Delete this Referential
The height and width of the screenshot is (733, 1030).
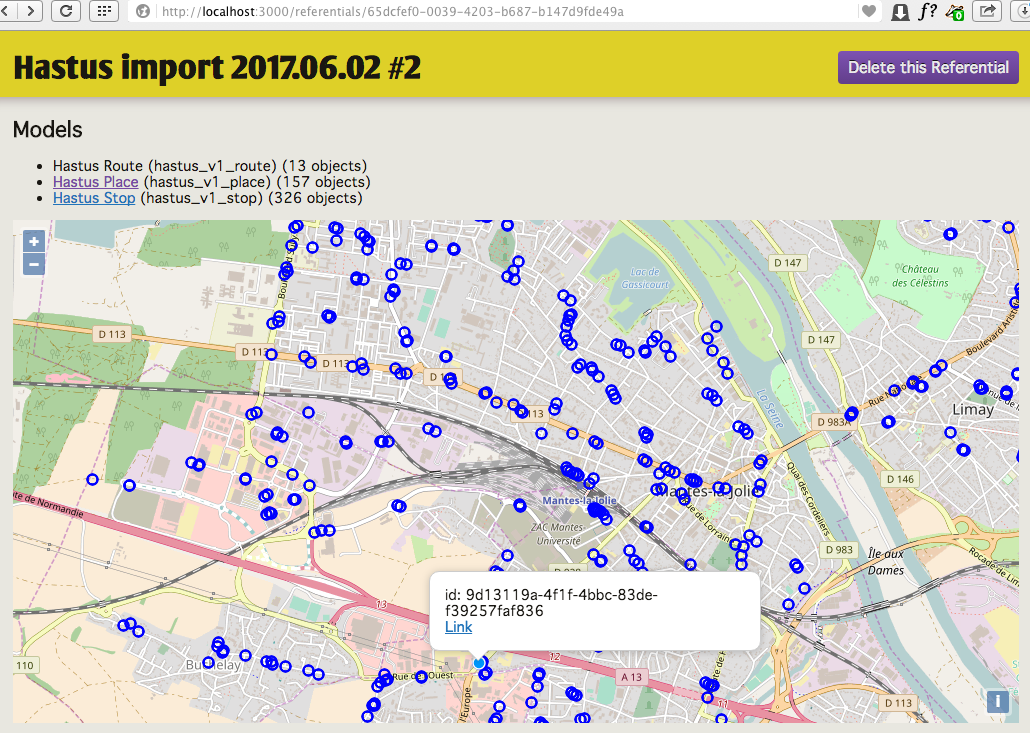pyautogui.click(x=928, y=67)
